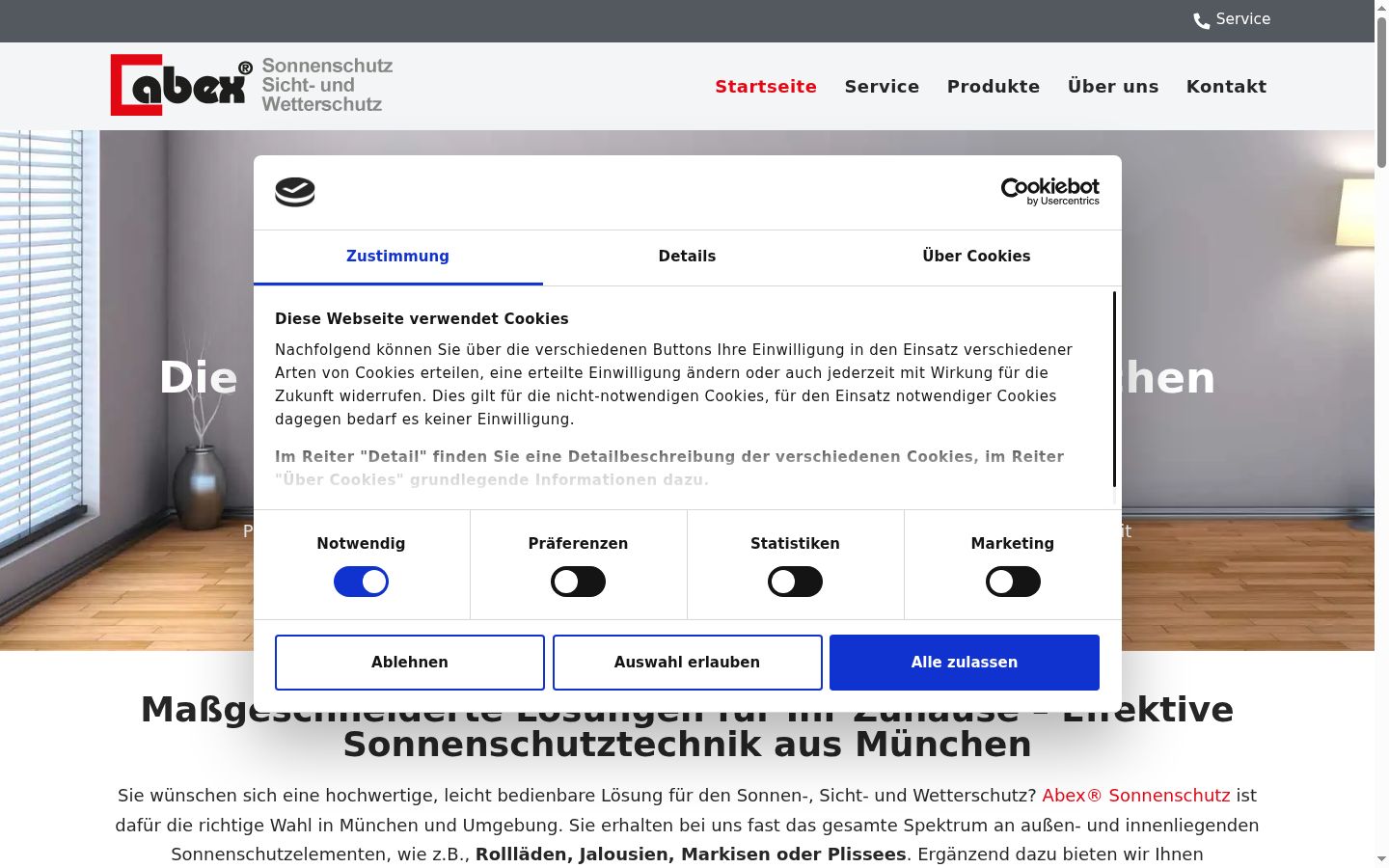Enable the Statistiken cookies switch

pyautogui.click(x=795, y=582)
